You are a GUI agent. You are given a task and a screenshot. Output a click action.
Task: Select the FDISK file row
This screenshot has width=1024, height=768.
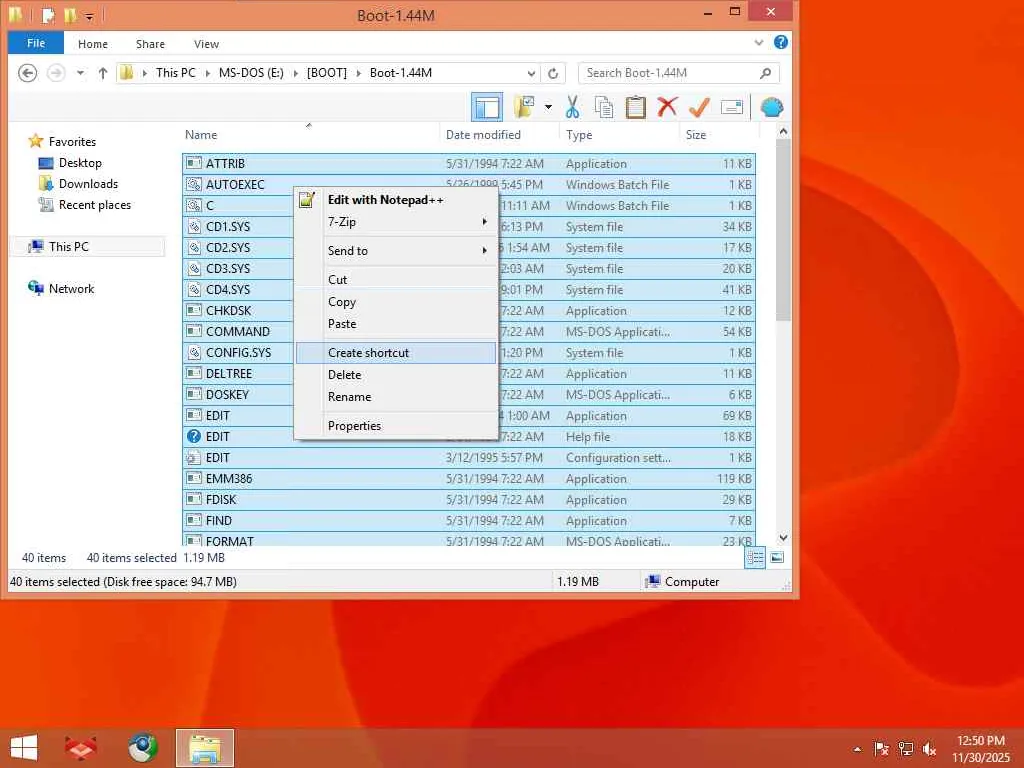tap(469, 500)
